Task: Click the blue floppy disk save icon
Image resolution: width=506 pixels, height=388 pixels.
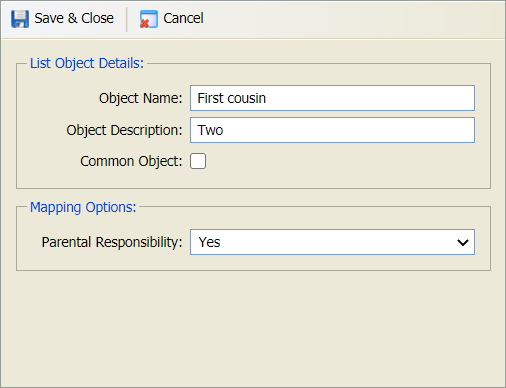Action: [20, 19]
